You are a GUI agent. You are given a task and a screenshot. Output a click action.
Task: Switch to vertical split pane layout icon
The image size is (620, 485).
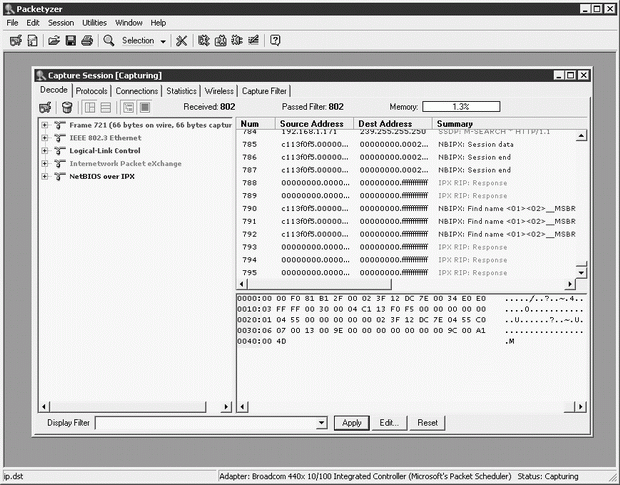coord(90,107)
